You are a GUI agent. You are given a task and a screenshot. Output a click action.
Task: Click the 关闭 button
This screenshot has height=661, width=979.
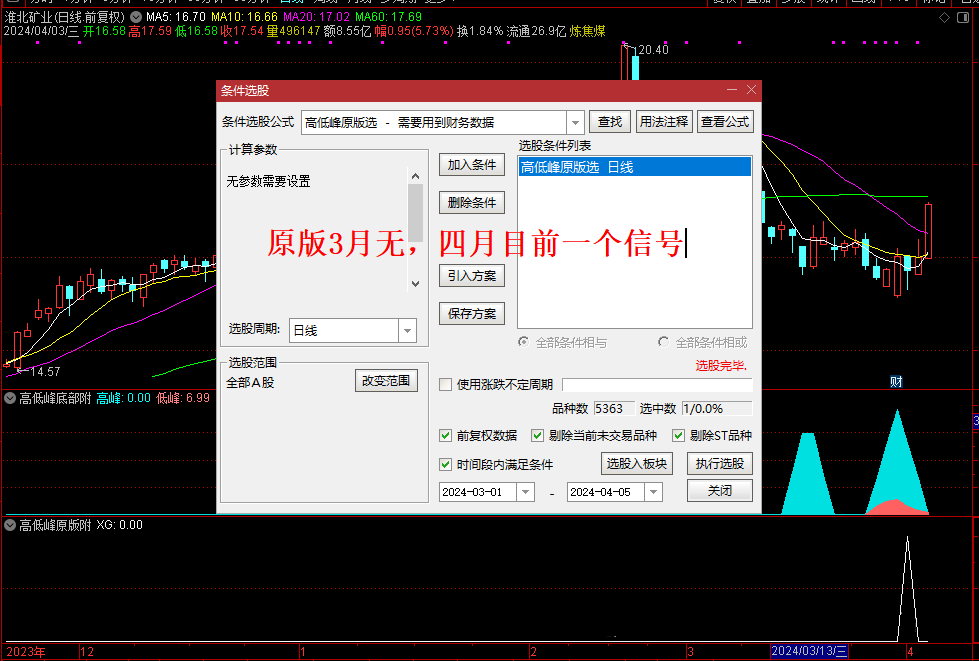click(x=720, y=491)
